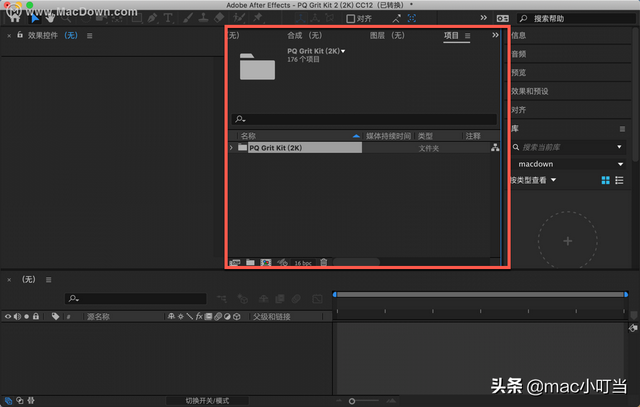The image size is (640, 407).
Task: Switch the library to grid view
Action: point(606,180)
